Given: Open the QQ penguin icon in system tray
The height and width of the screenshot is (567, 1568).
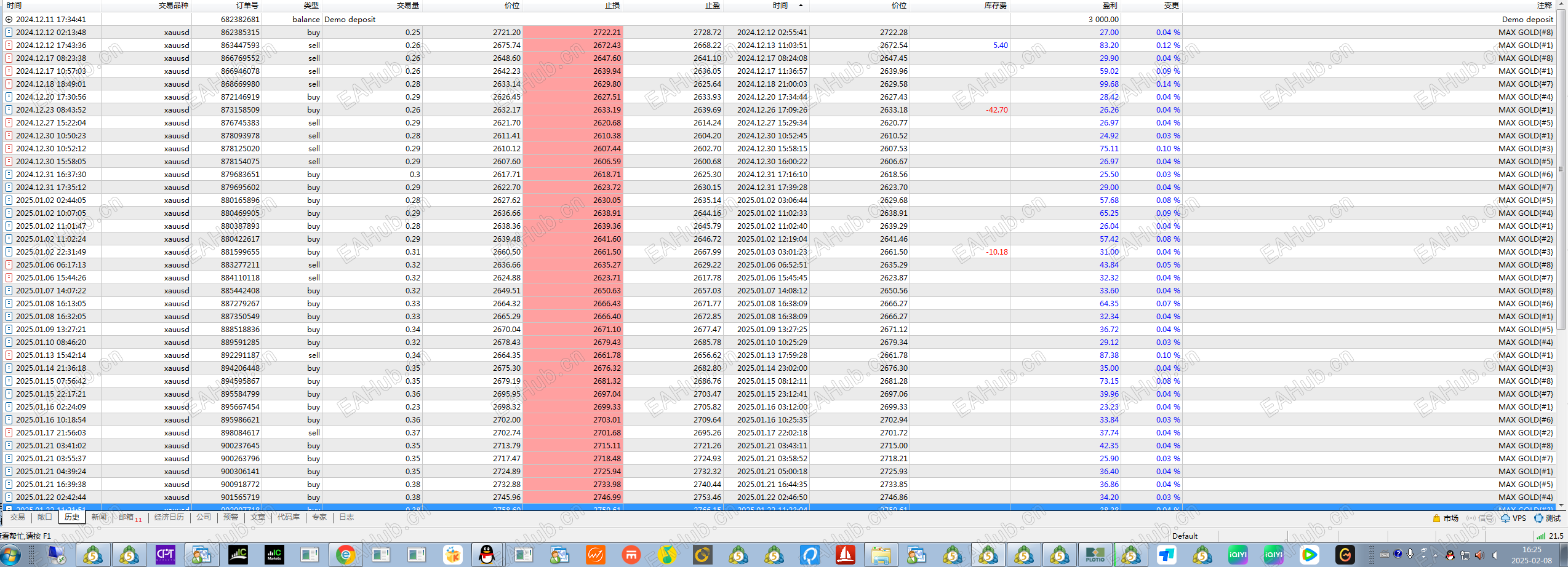Looking at the screenshot, I should [x=1450, y=555].
